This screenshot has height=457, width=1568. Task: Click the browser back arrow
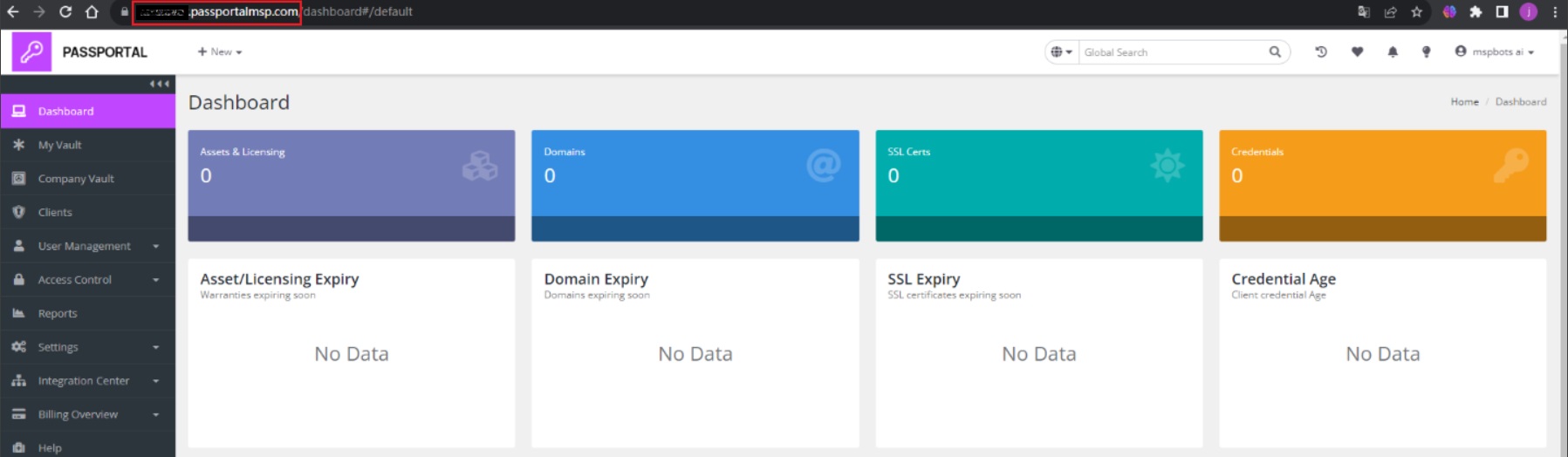click(13, 11)
